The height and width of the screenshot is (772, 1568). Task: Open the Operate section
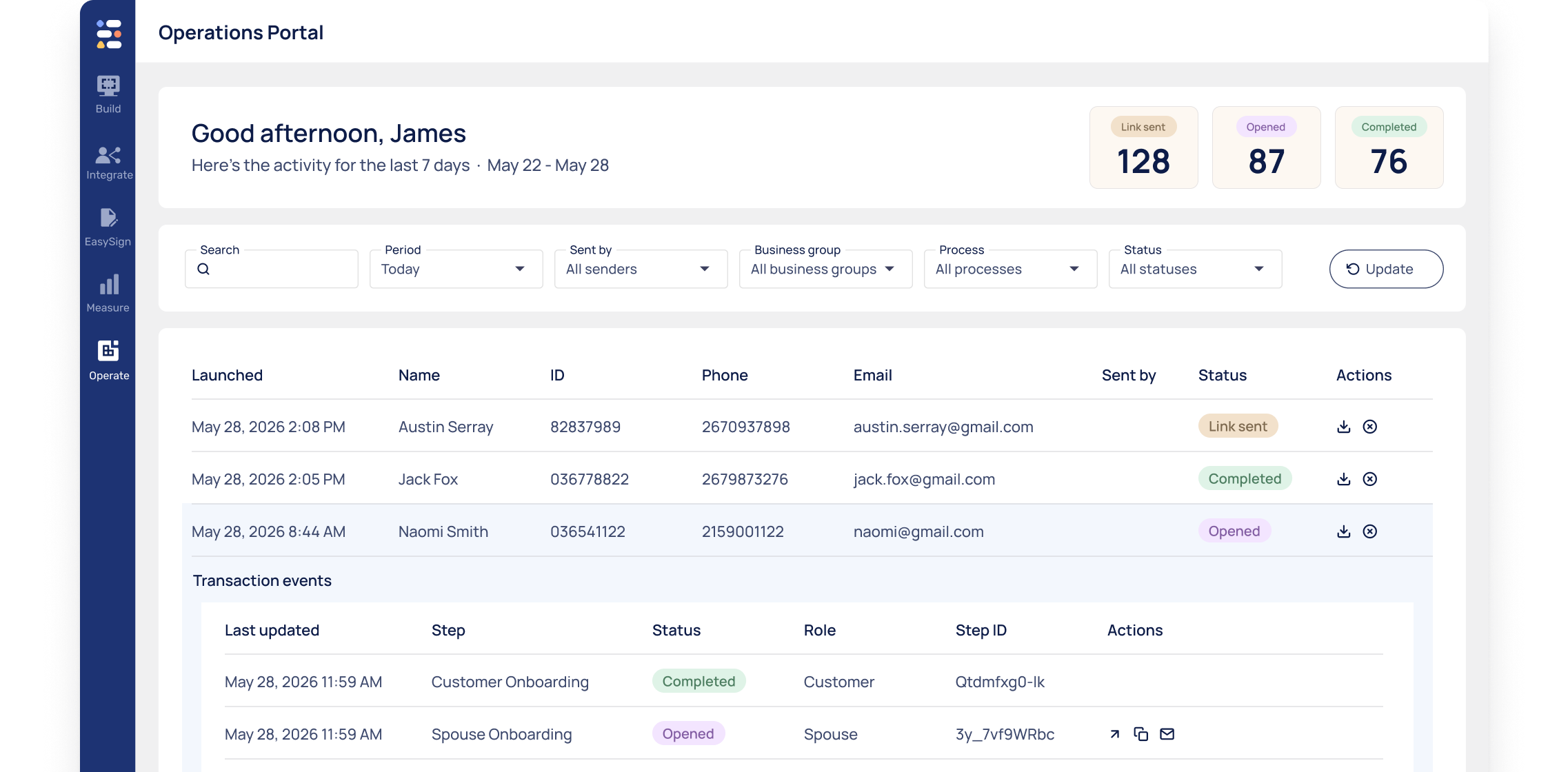click(x=109, y=360)
